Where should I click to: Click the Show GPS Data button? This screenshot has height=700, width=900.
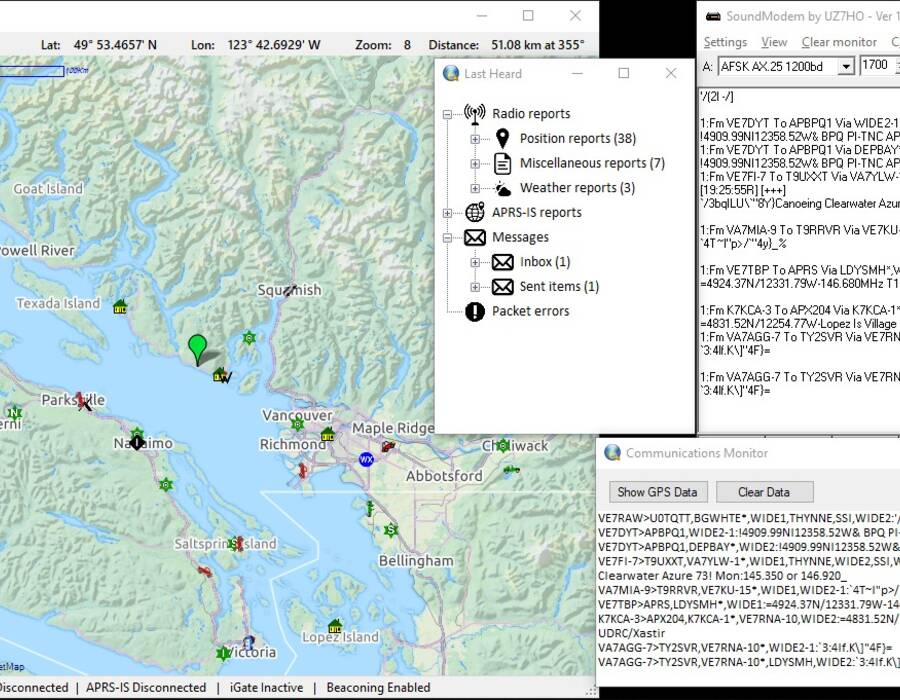[x=658, y=492]
